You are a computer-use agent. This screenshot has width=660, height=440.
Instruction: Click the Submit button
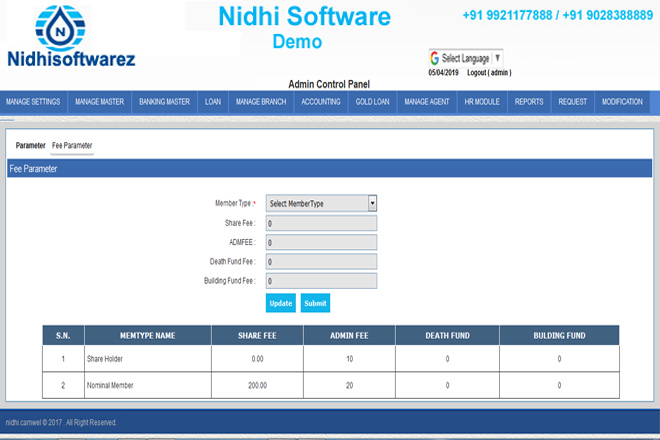[315, 303]
